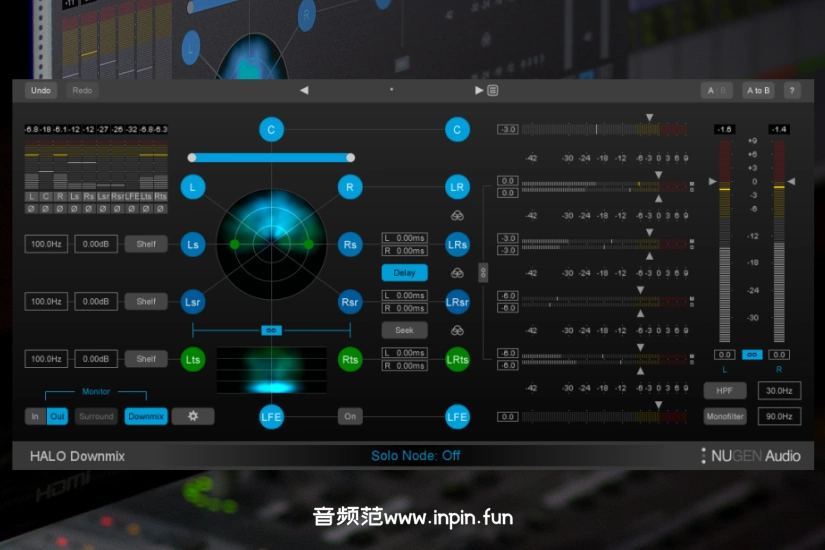The height and width of the screenshot is (550, 825).
Task: Enable the HPF filter
Action: pos(725,391)
